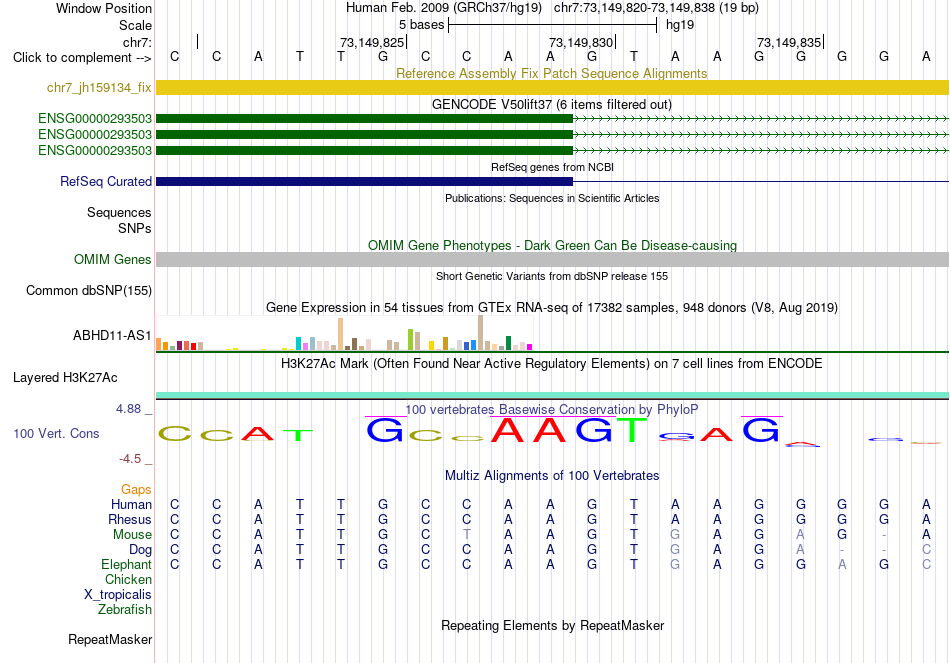The width and height of the screenshot is (950, 663).
Task: Select the chr7:73,149,820-73,149,838 (19 bp) position text
Action: 656,8
